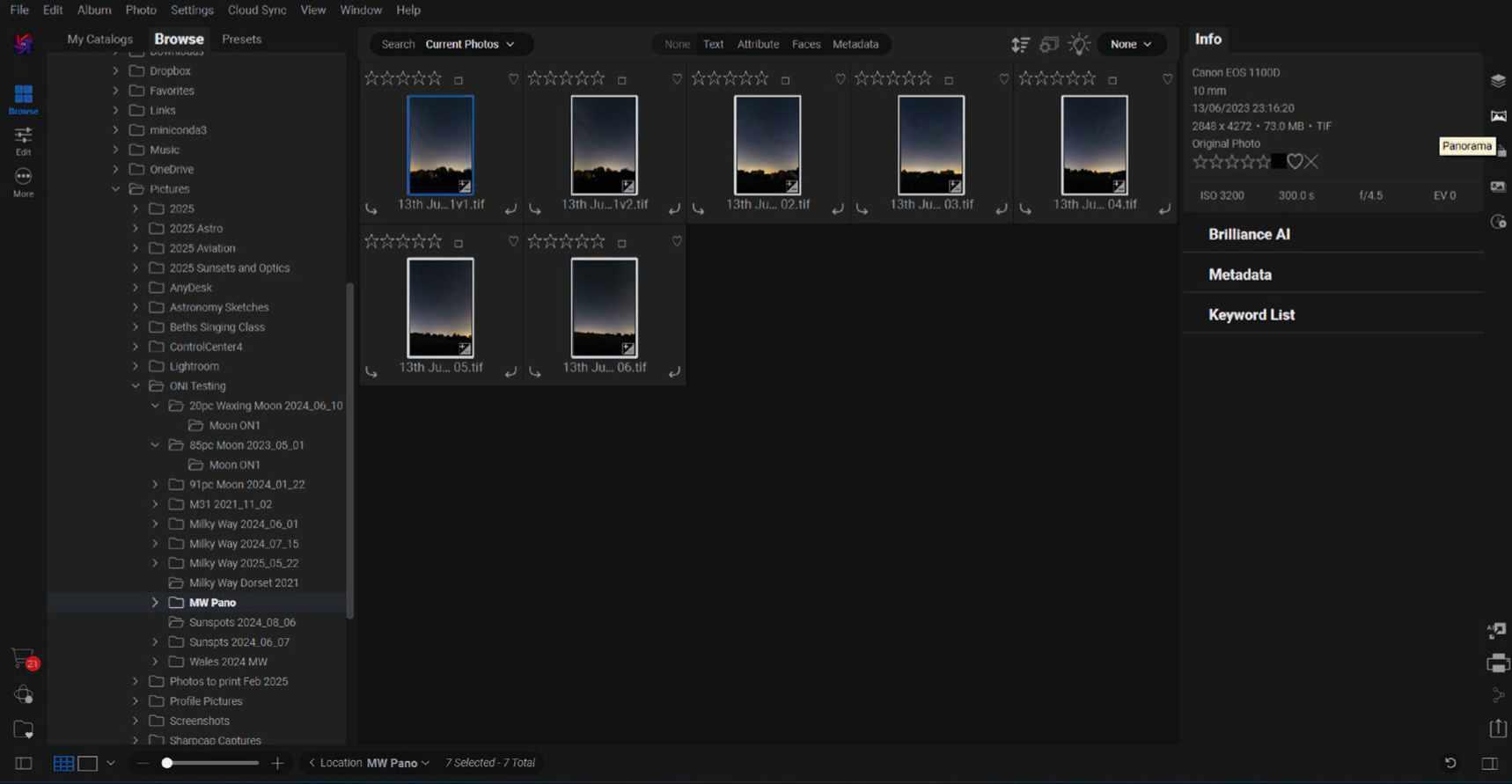Screen dimensions: 1512x784
Task: Switch to the Browse module in left sidebar
Action: point(24,99)
